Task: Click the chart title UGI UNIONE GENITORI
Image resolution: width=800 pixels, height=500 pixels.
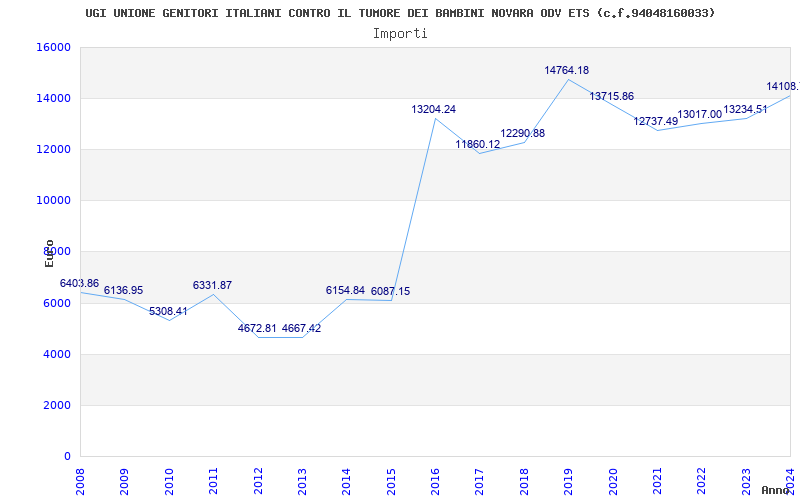Action: pyautogui.click(x=400, y=13)
